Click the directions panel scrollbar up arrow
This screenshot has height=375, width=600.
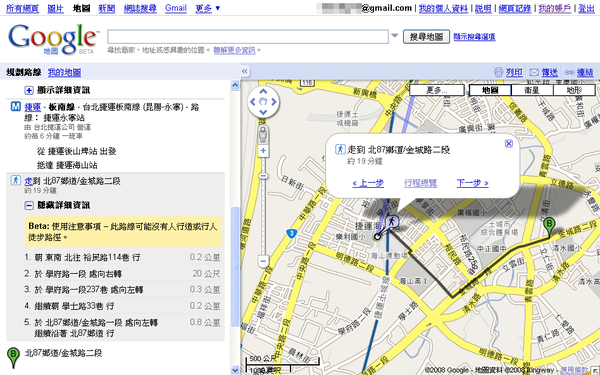[x=235, y=85]
